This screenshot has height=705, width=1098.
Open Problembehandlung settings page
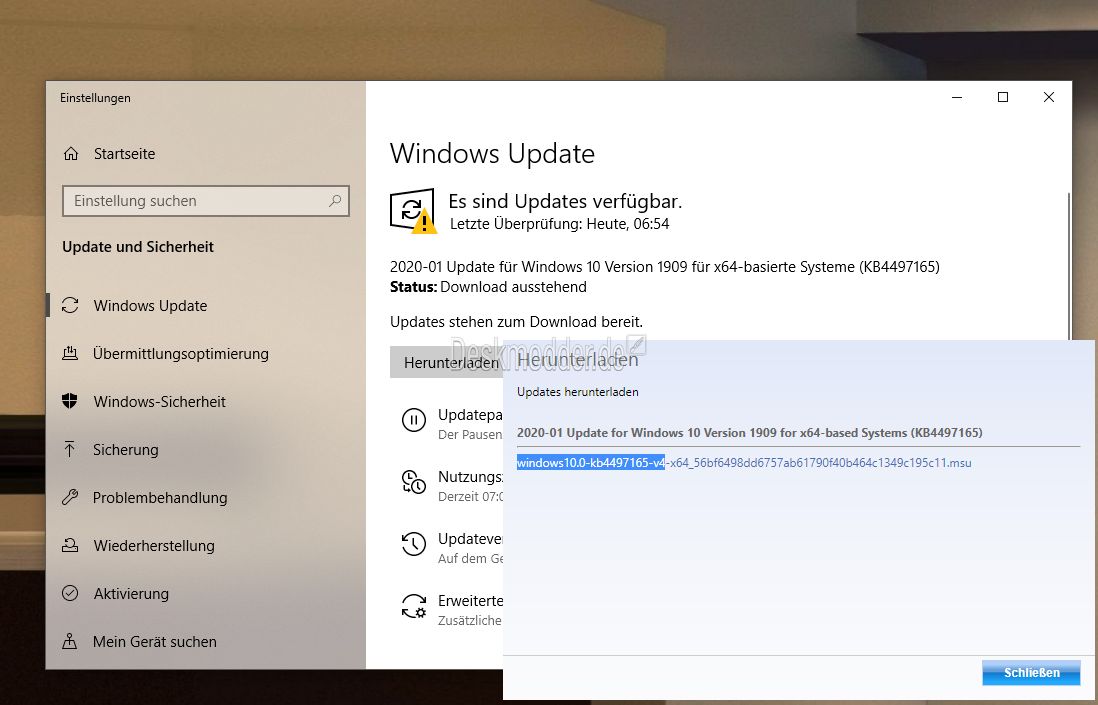coord(160,497)
